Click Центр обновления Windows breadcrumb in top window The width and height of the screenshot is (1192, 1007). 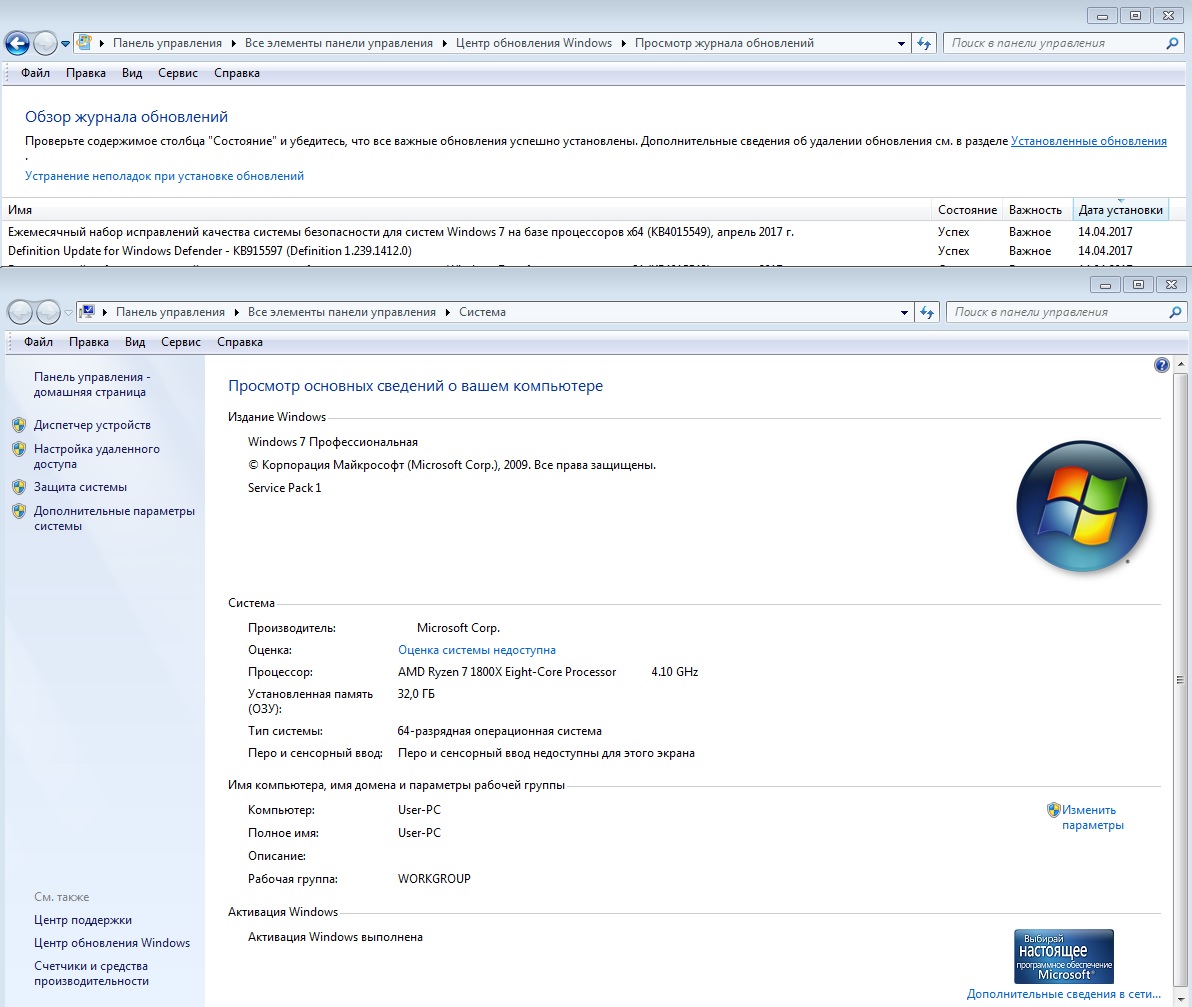pos(534,43)
